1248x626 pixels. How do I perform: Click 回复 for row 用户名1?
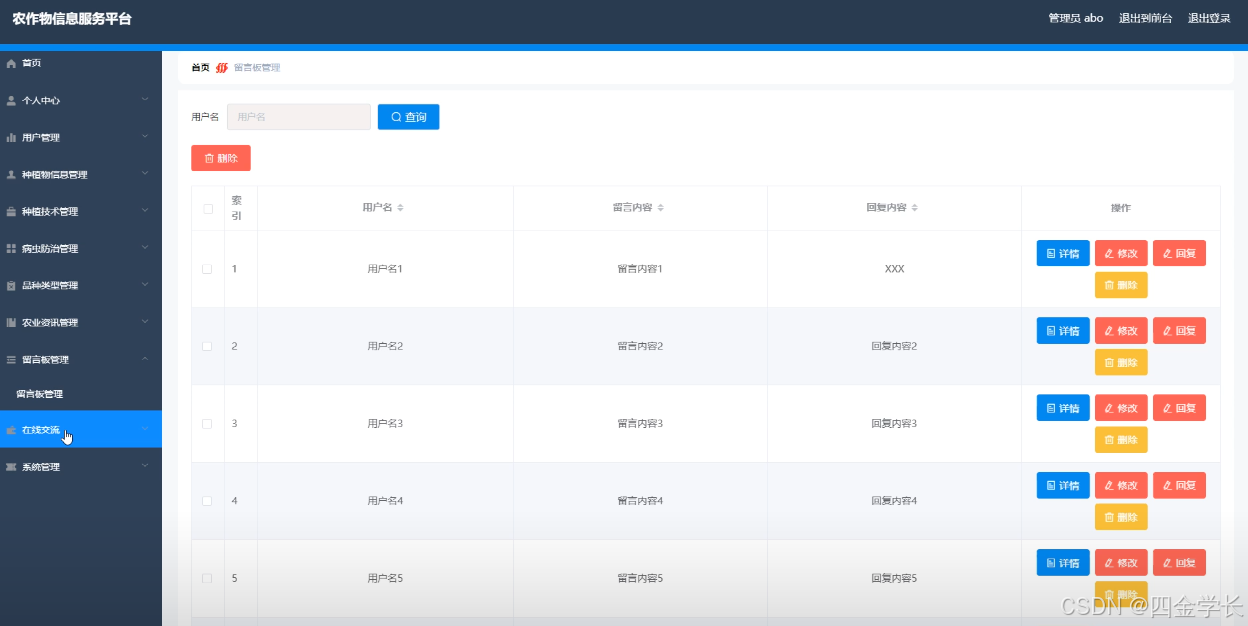click(x=1179, y=253)
